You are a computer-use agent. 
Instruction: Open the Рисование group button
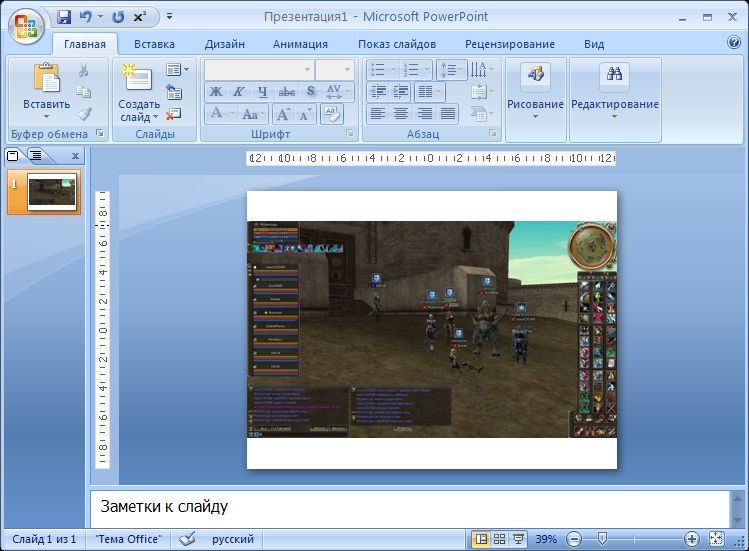(535, 99)
